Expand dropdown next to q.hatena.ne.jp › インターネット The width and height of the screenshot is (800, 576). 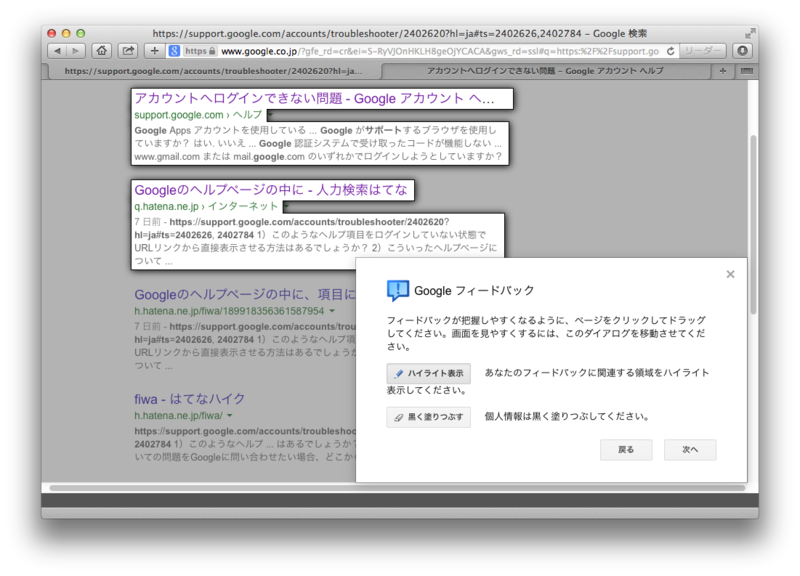(x=286, y=207)
